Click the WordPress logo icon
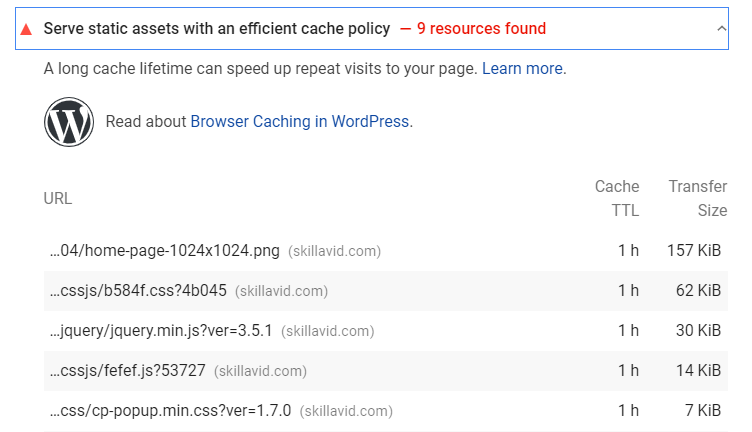This screenshot has width=752, height=432. (x=69, y=122)
